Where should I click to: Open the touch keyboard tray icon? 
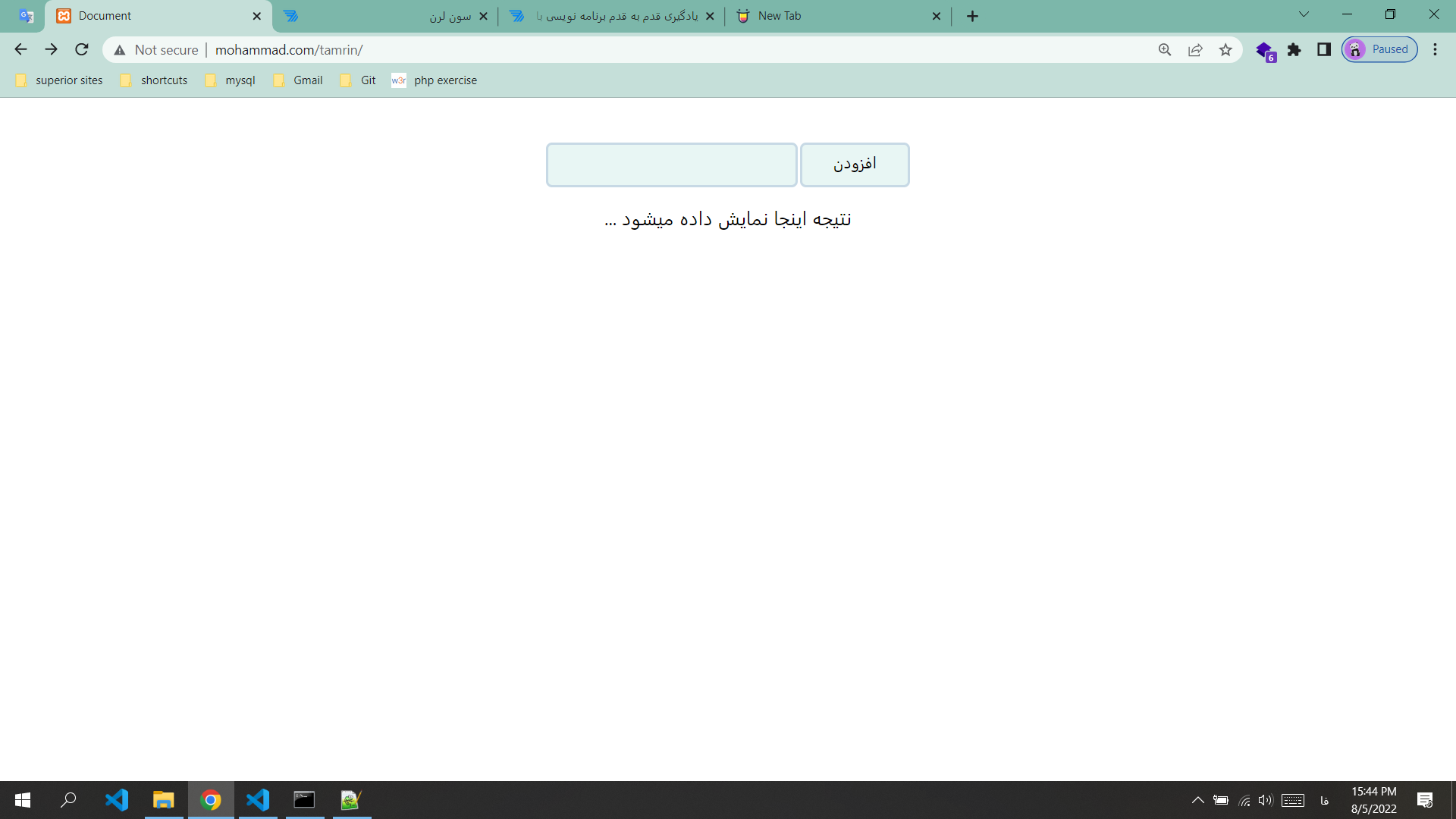click(x=1293, y=800)
